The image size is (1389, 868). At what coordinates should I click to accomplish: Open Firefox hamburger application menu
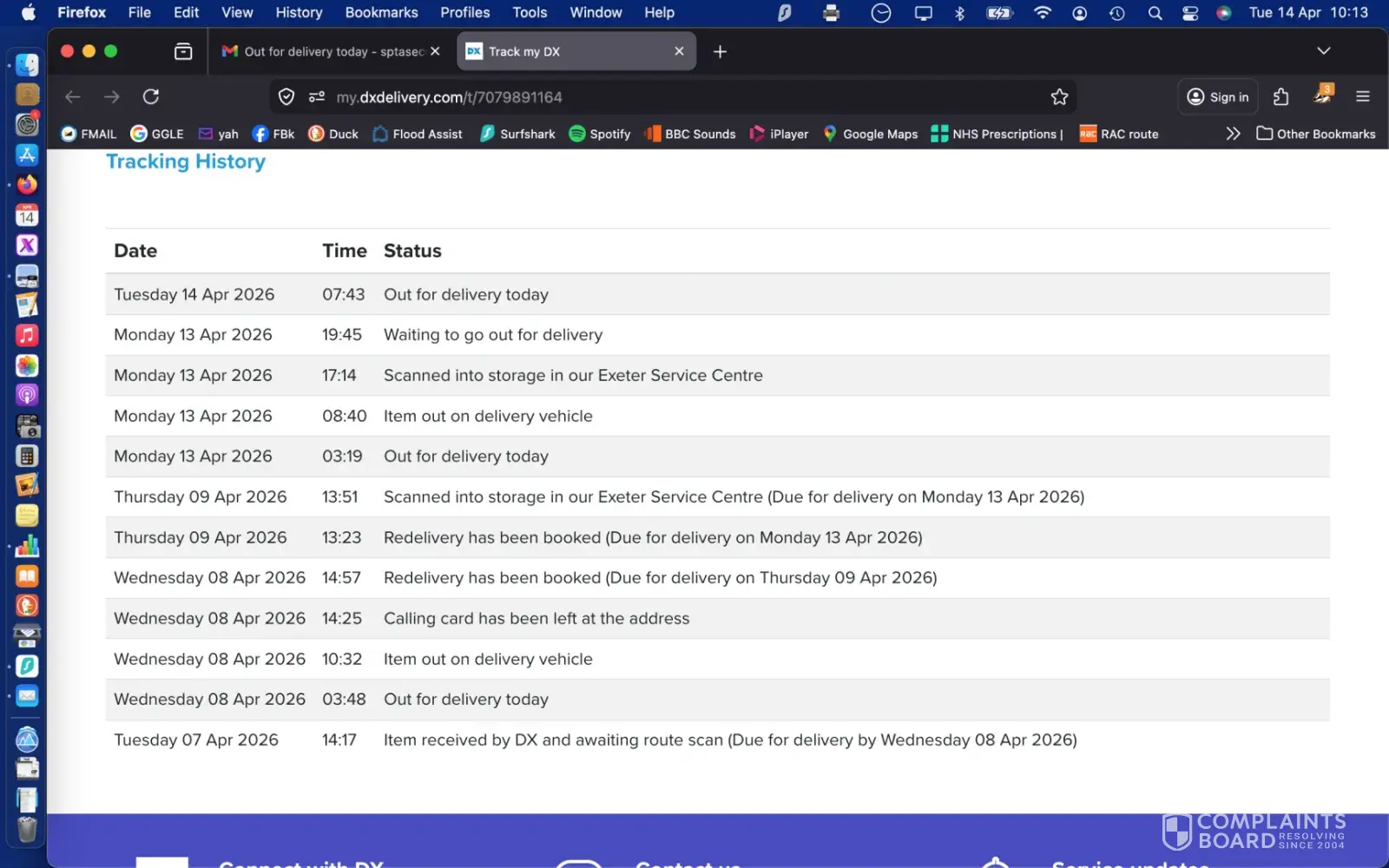pyautogui.click(x=1362, y=97)
